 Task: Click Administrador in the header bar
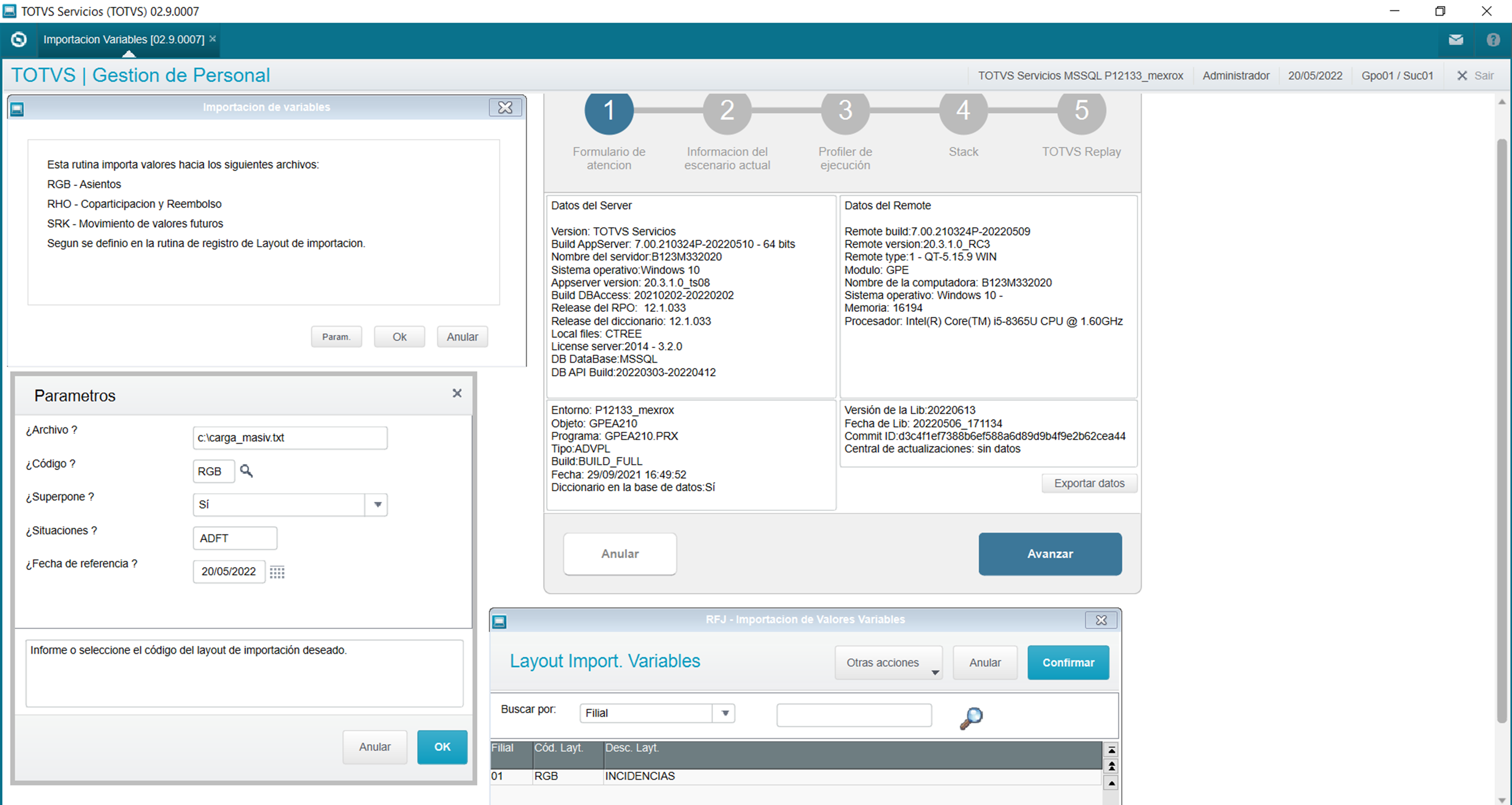point(1235,76)
